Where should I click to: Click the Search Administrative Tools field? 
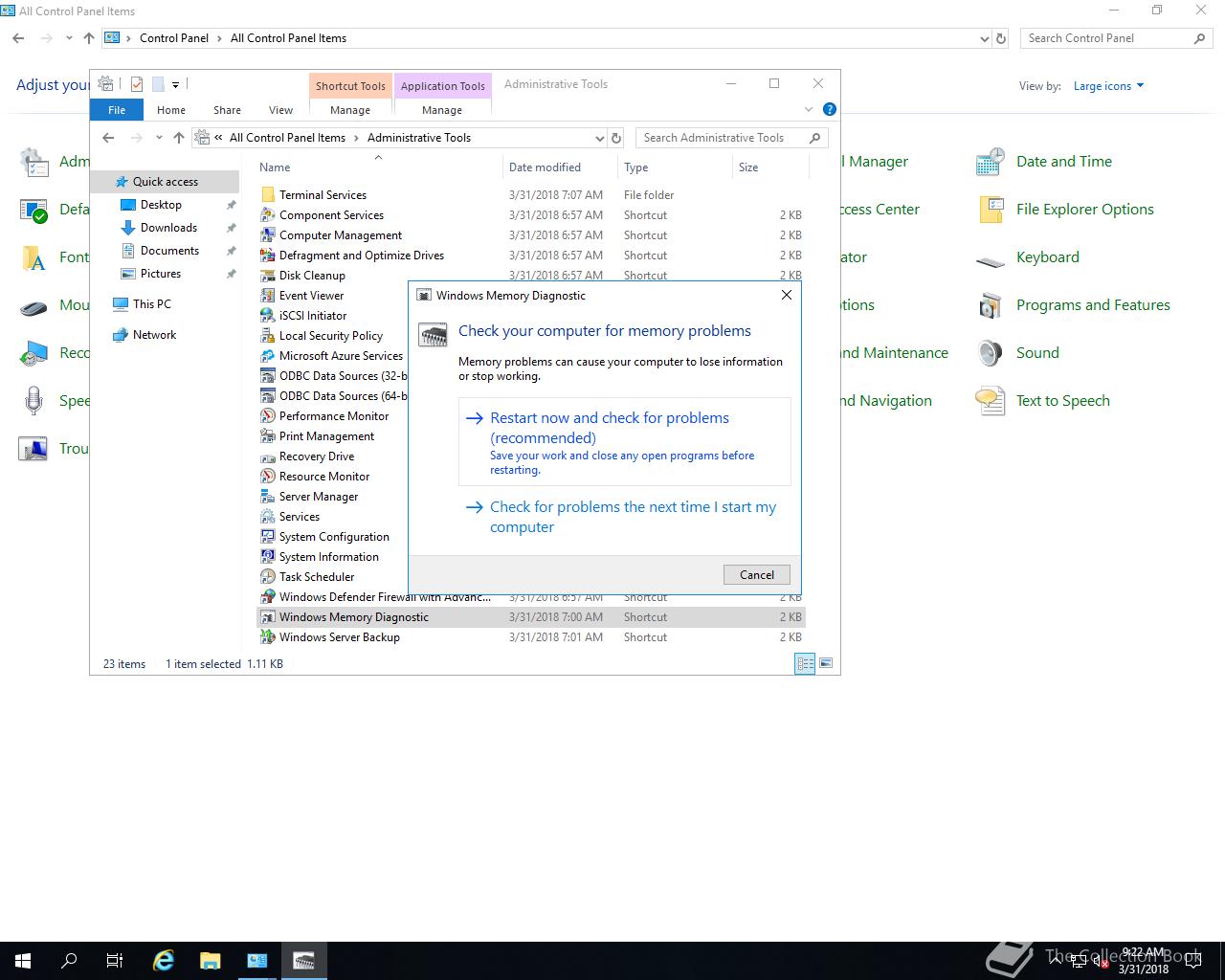pyautogui.click(x=731, y=138)
